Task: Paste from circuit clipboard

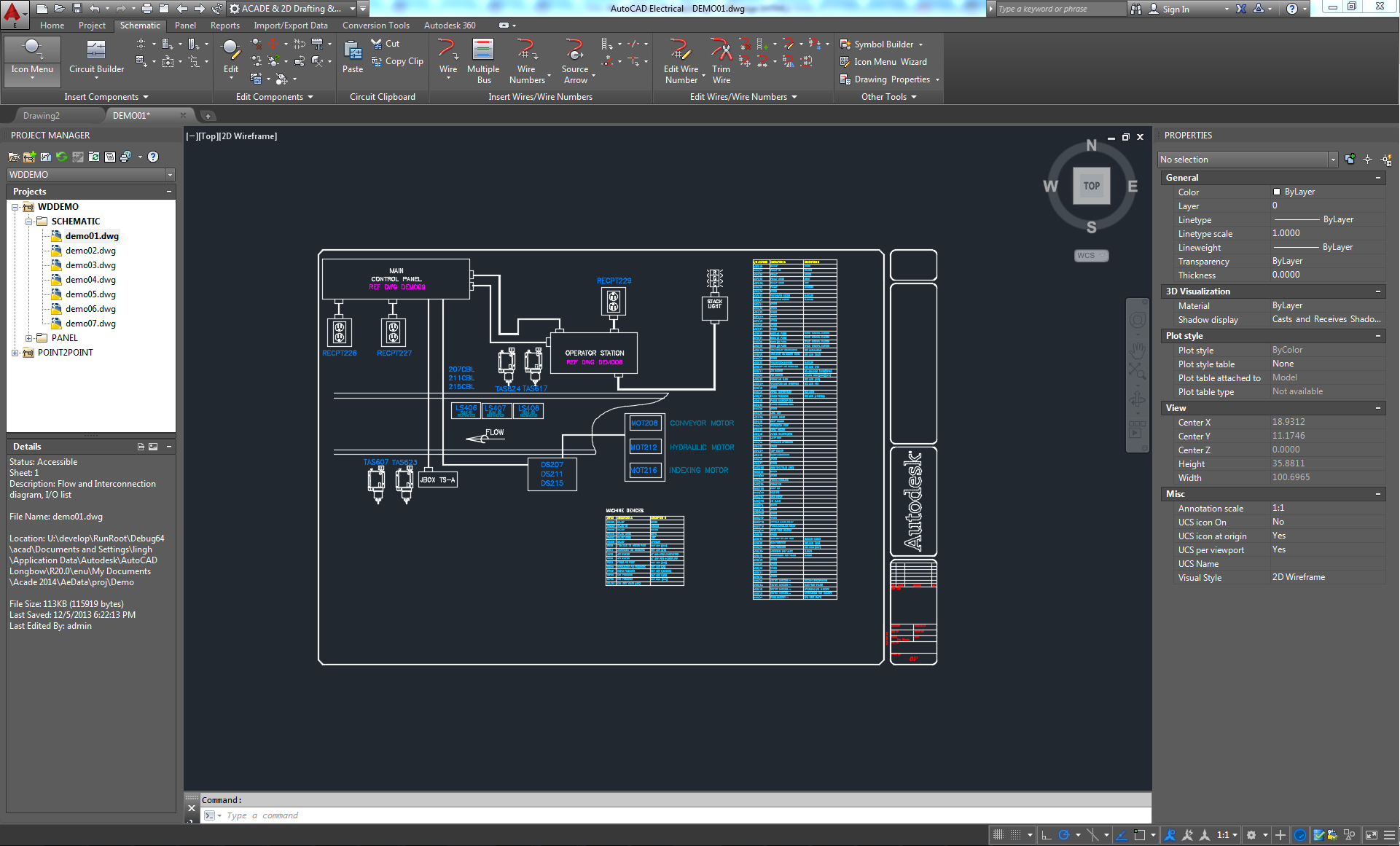Action: pos(353,57)
